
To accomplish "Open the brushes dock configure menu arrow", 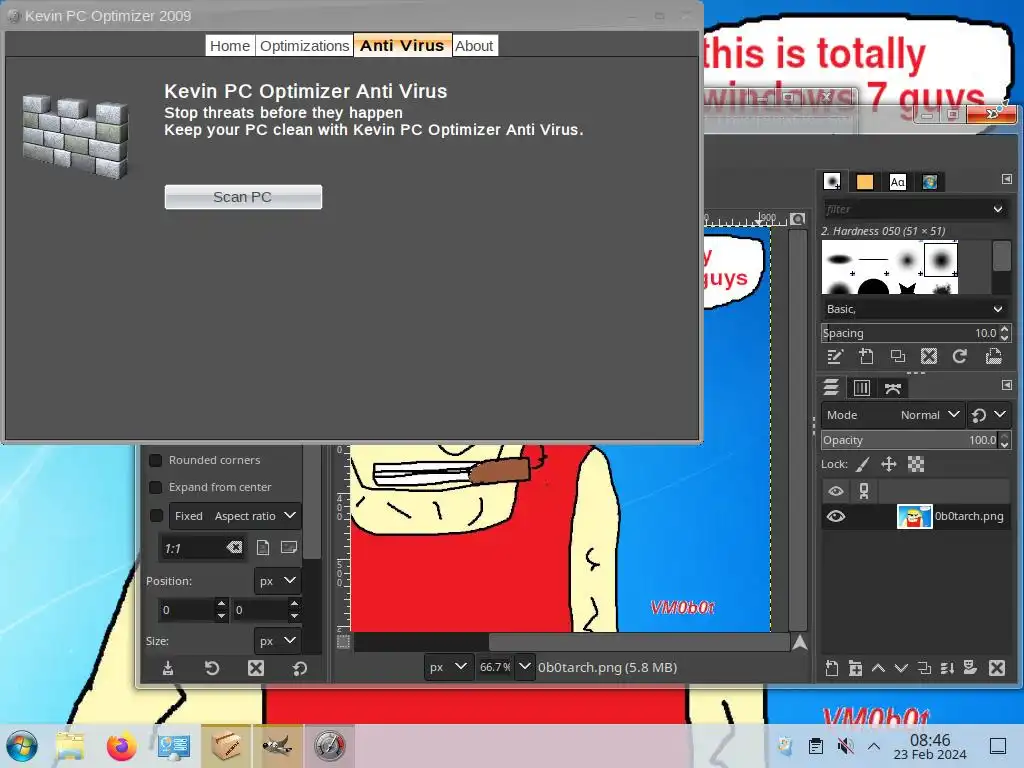I will (1006, 179).
